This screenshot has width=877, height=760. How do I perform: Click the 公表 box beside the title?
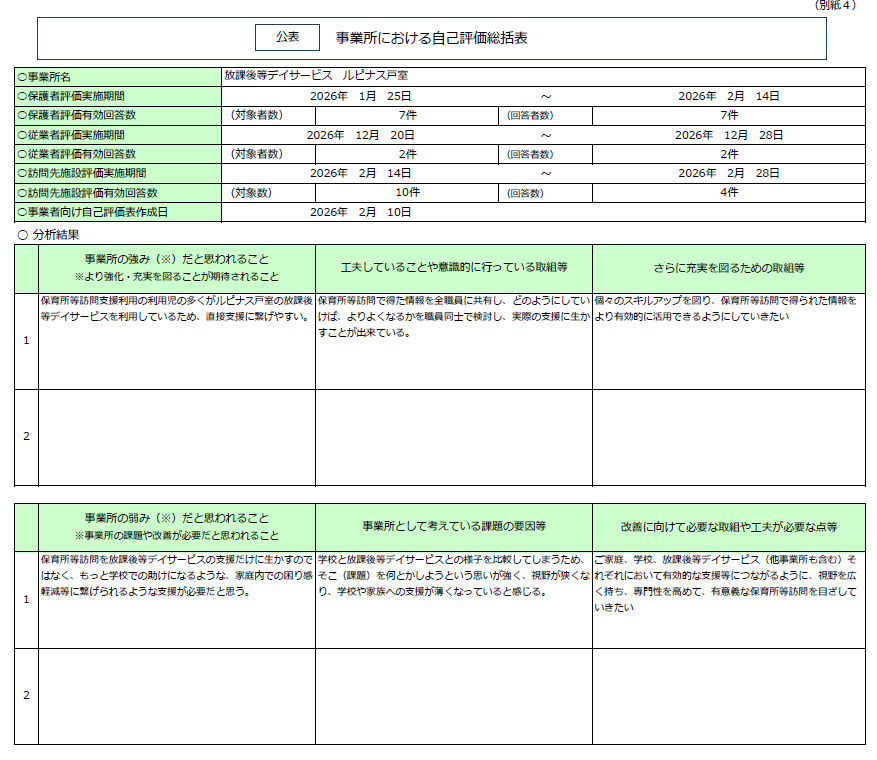coord(287,37)
